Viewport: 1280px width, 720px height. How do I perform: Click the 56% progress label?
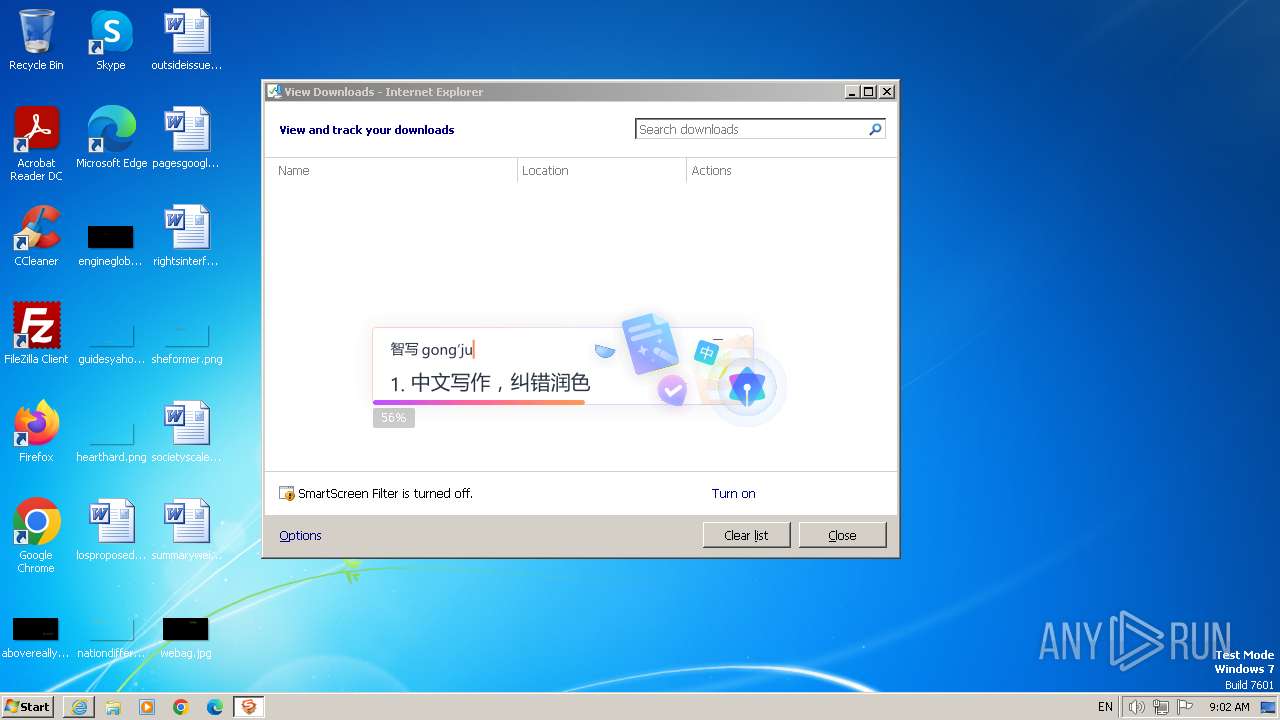[394, 418]
